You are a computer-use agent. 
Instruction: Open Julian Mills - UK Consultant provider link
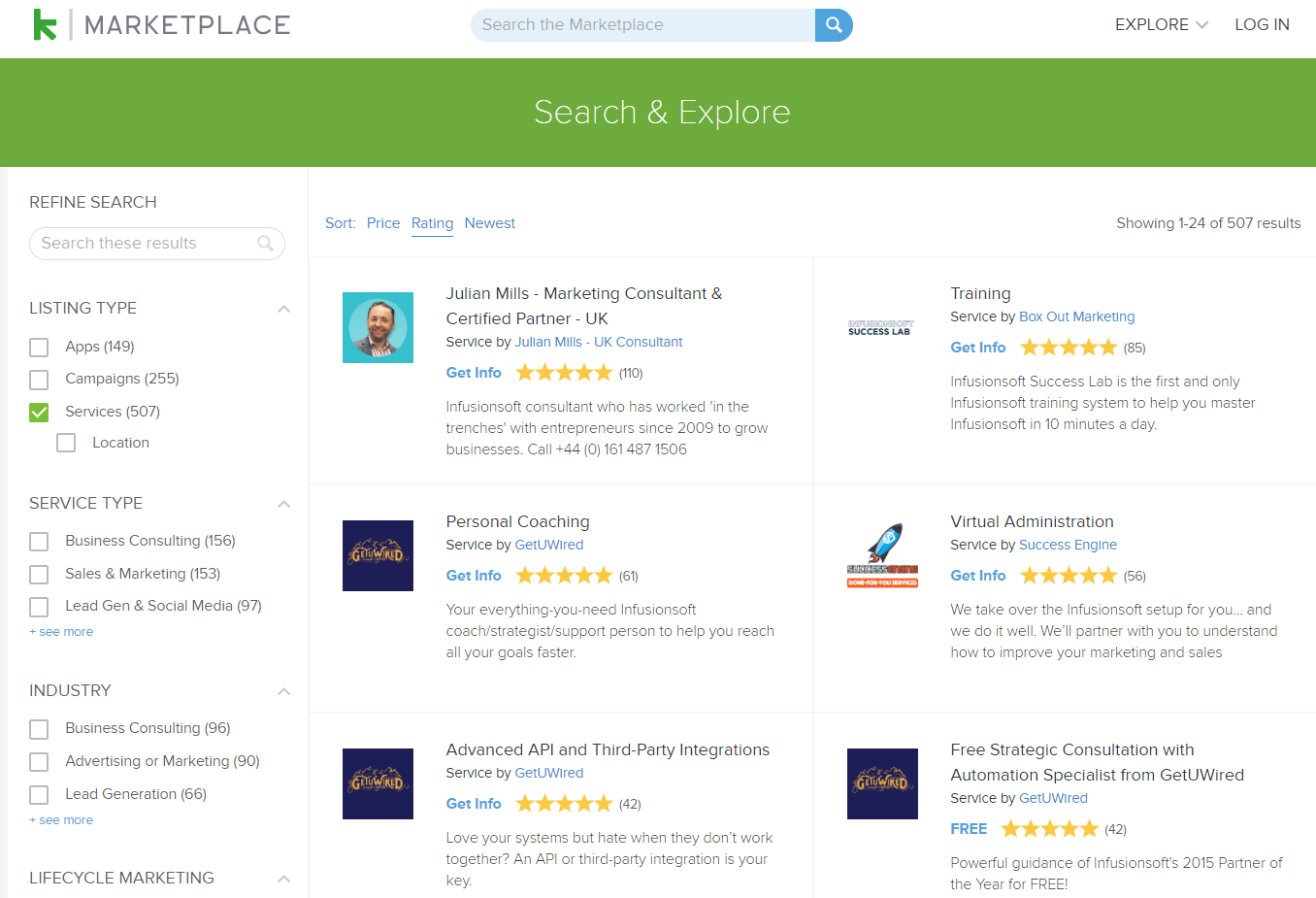(599, 342)
